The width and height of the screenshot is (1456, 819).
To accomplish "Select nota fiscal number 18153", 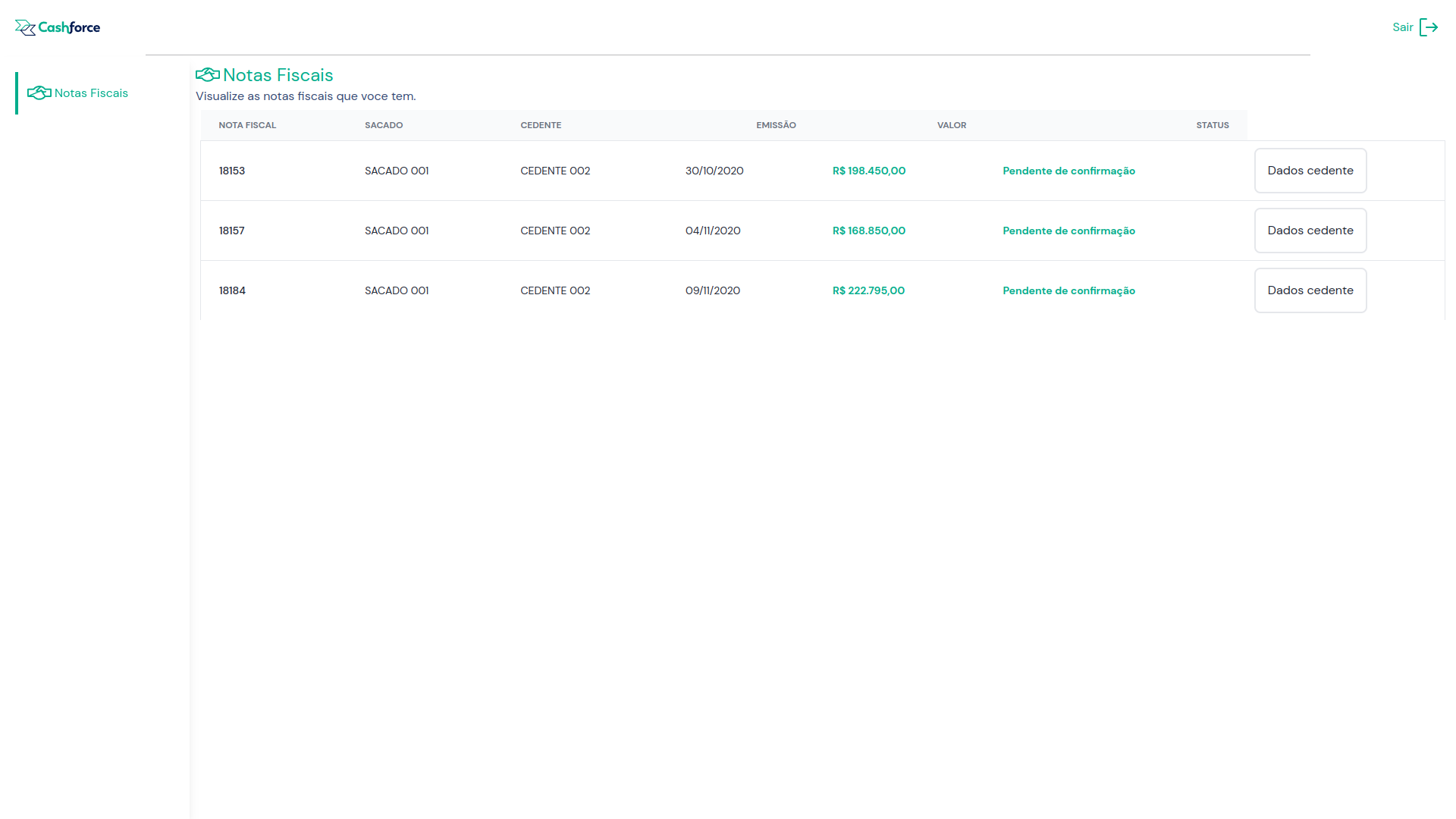I will point(232,171).
